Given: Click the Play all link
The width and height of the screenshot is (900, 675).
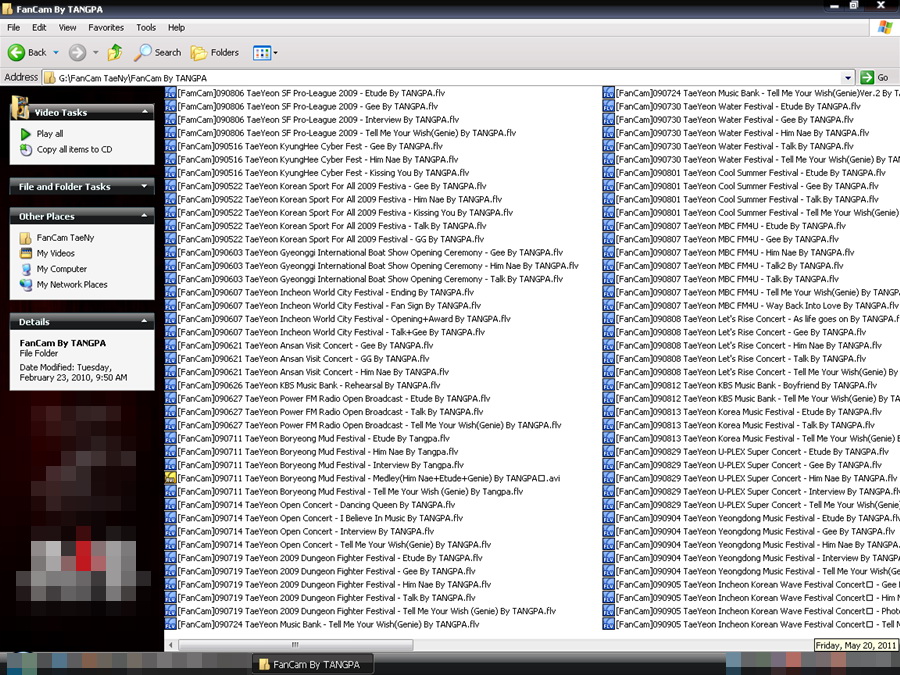Looking at the screenshot, I should pos(50,134).
